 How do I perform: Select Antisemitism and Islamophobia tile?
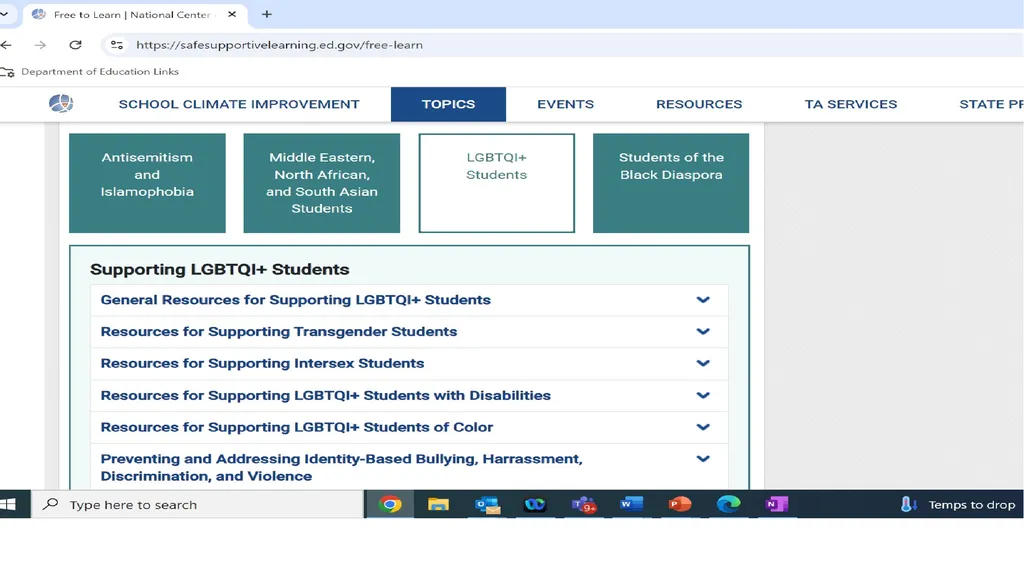[147, 183]
